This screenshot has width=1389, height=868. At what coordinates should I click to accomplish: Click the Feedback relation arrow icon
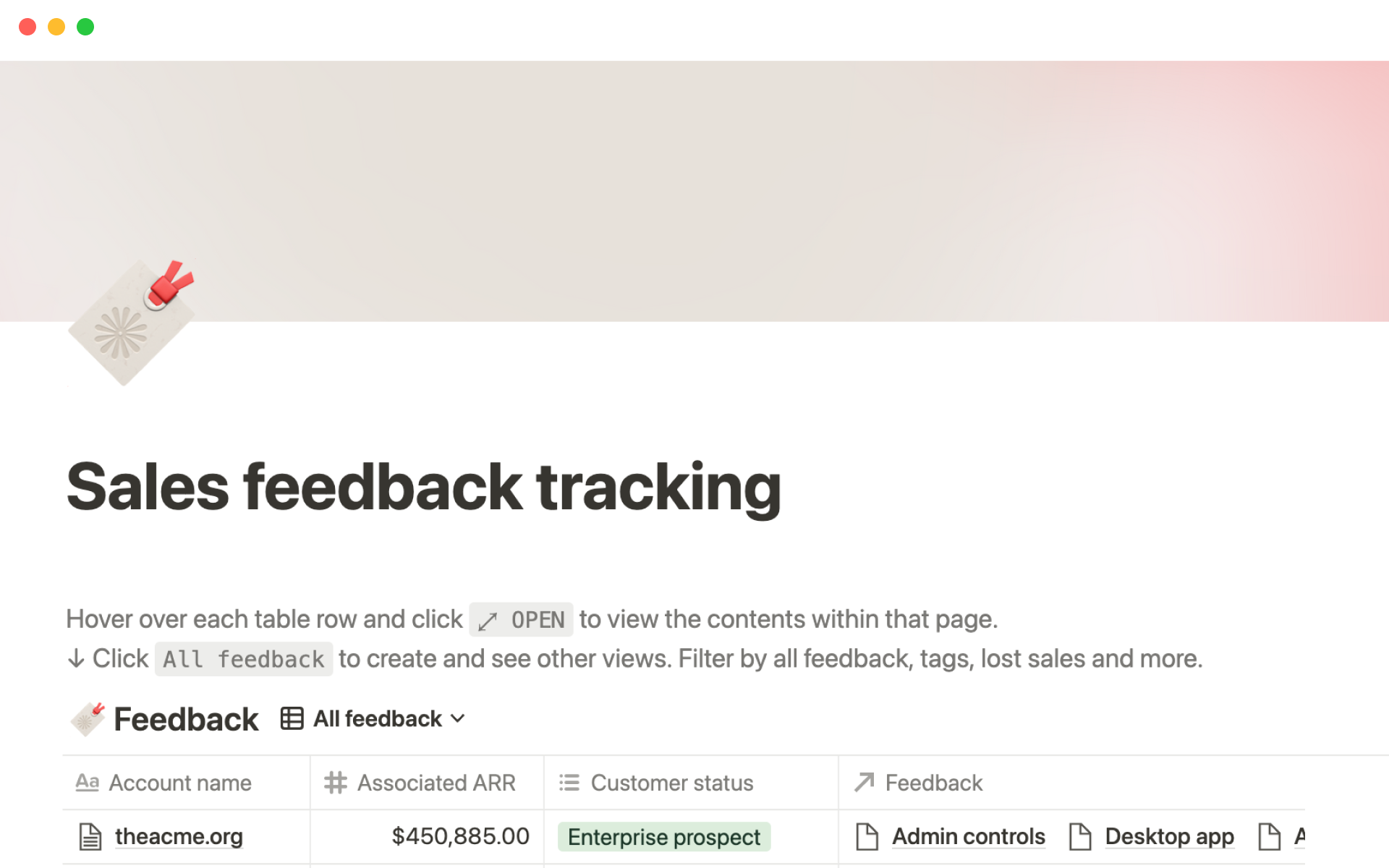tap(864, 783)
